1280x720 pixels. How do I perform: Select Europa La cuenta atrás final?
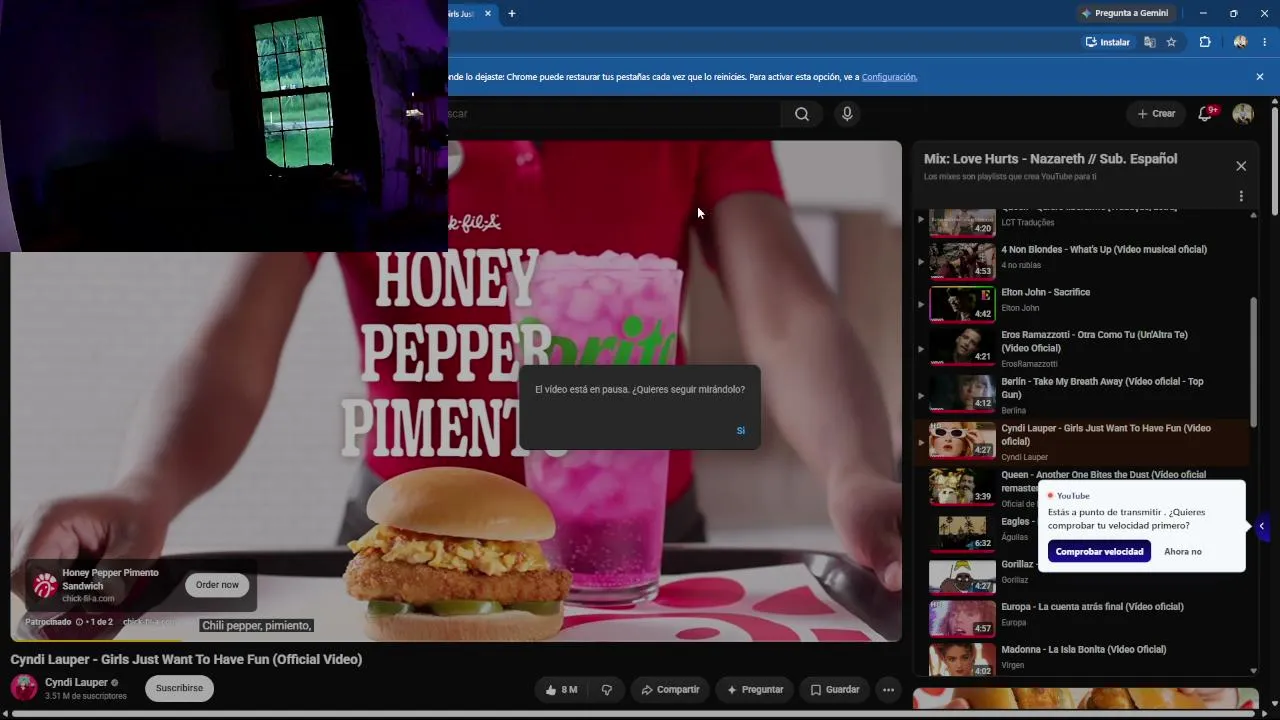click(x=1082, y=617)
